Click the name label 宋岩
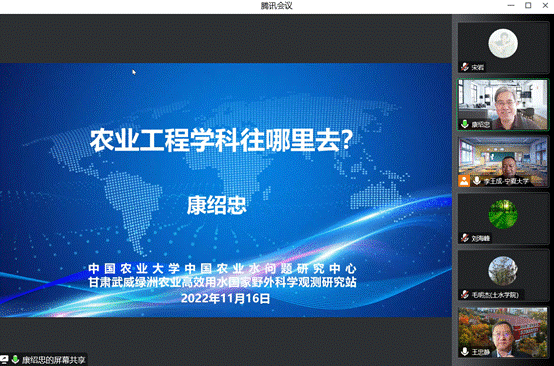The width and height of the screenshot is (554, 366). pos(477,67)
